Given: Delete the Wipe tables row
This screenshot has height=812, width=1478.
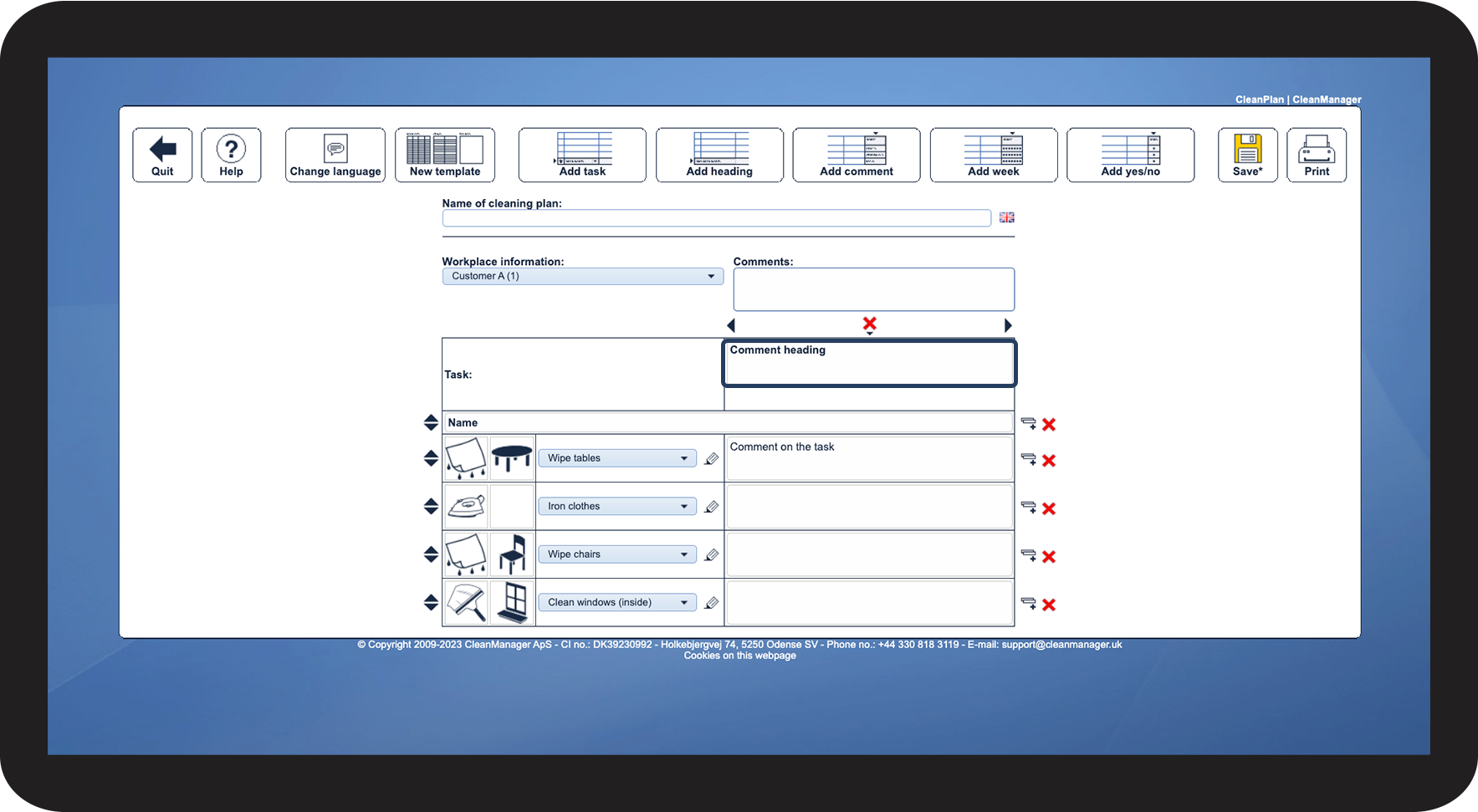Looking at the screenshot, I should click(x=1049, y=461).
